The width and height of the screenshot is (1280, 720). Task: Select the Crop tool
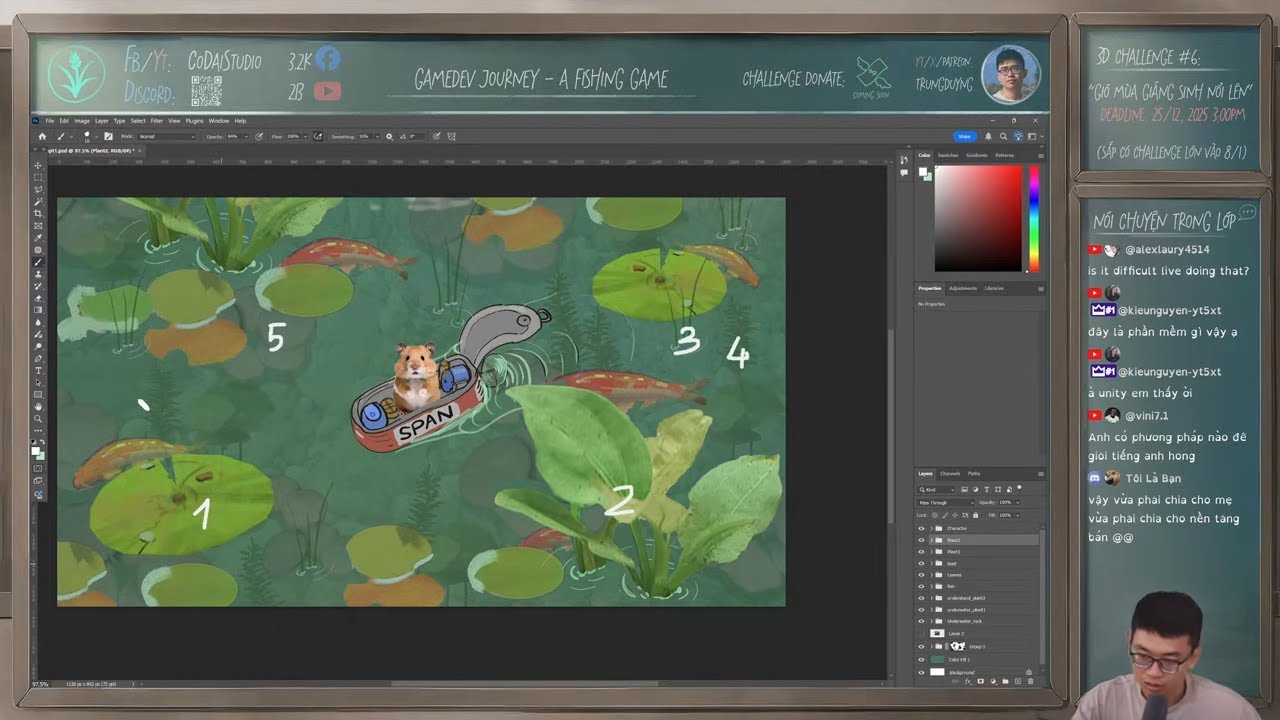coord(39,212)
